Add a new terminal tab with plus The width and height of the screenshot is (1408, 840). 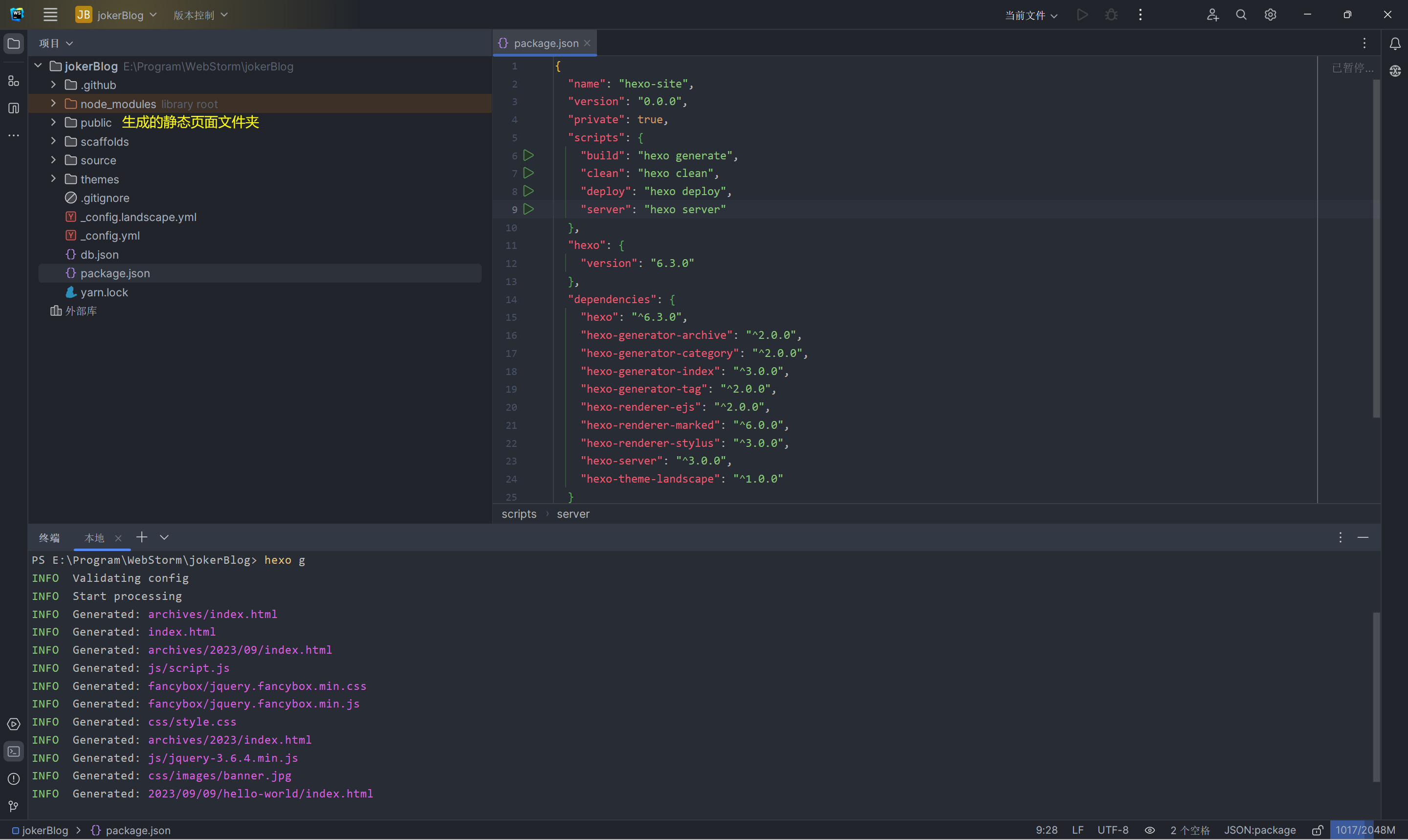pos(141,537)
